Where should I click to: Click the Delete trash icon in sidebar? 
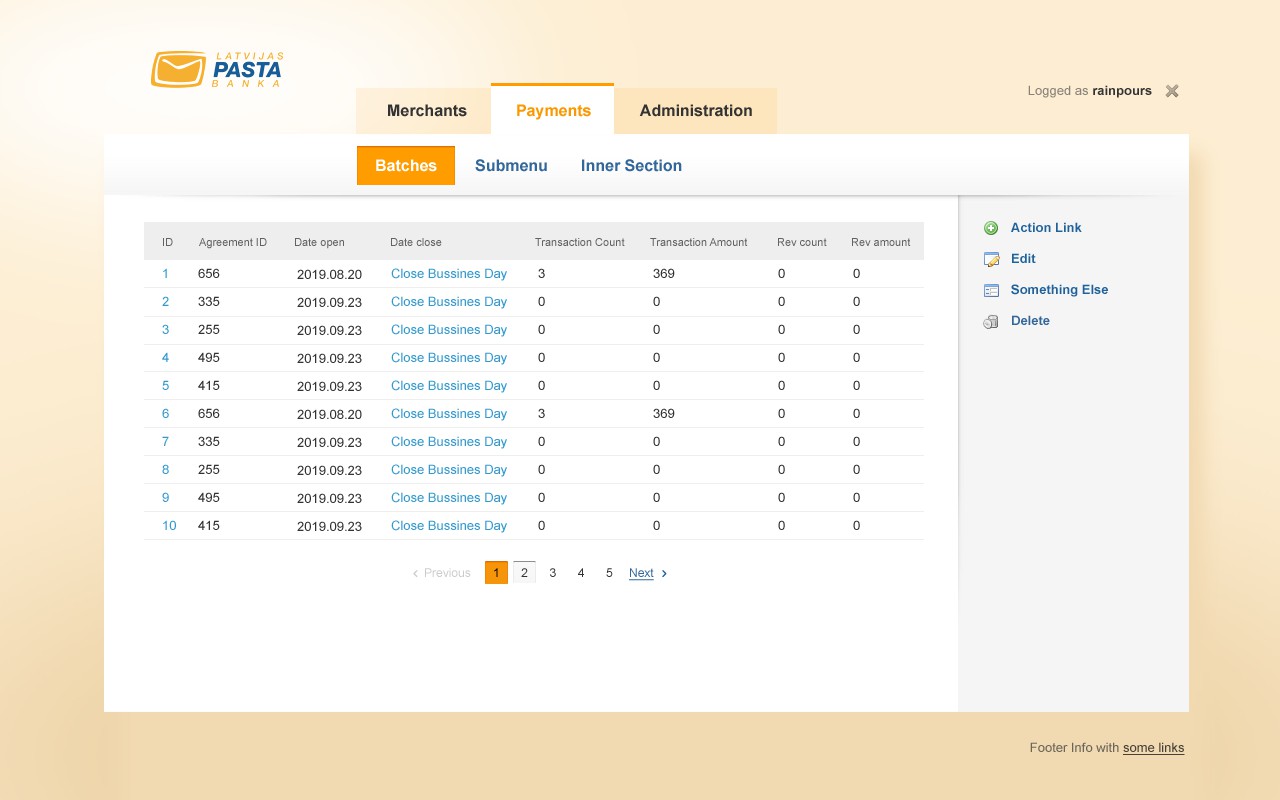tap(991, 321)
